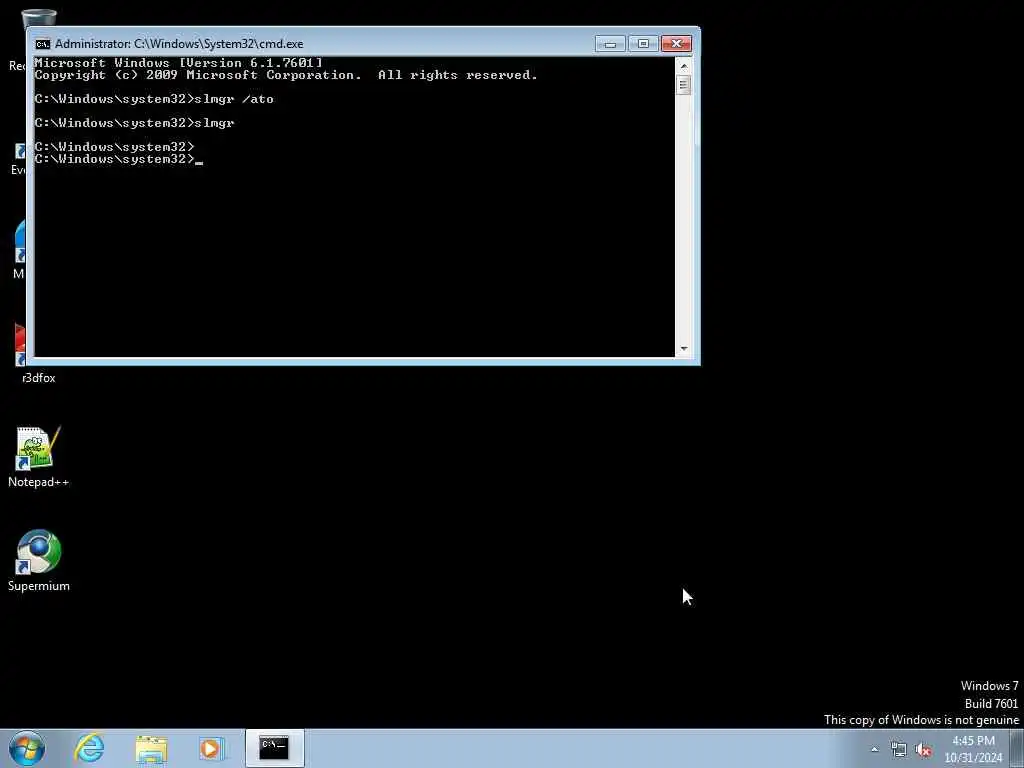Click the 'Microsoft Windows [Version 6.1.7601]' line
The height and width of the screenshot is (768, 1024).
[178, 63]
